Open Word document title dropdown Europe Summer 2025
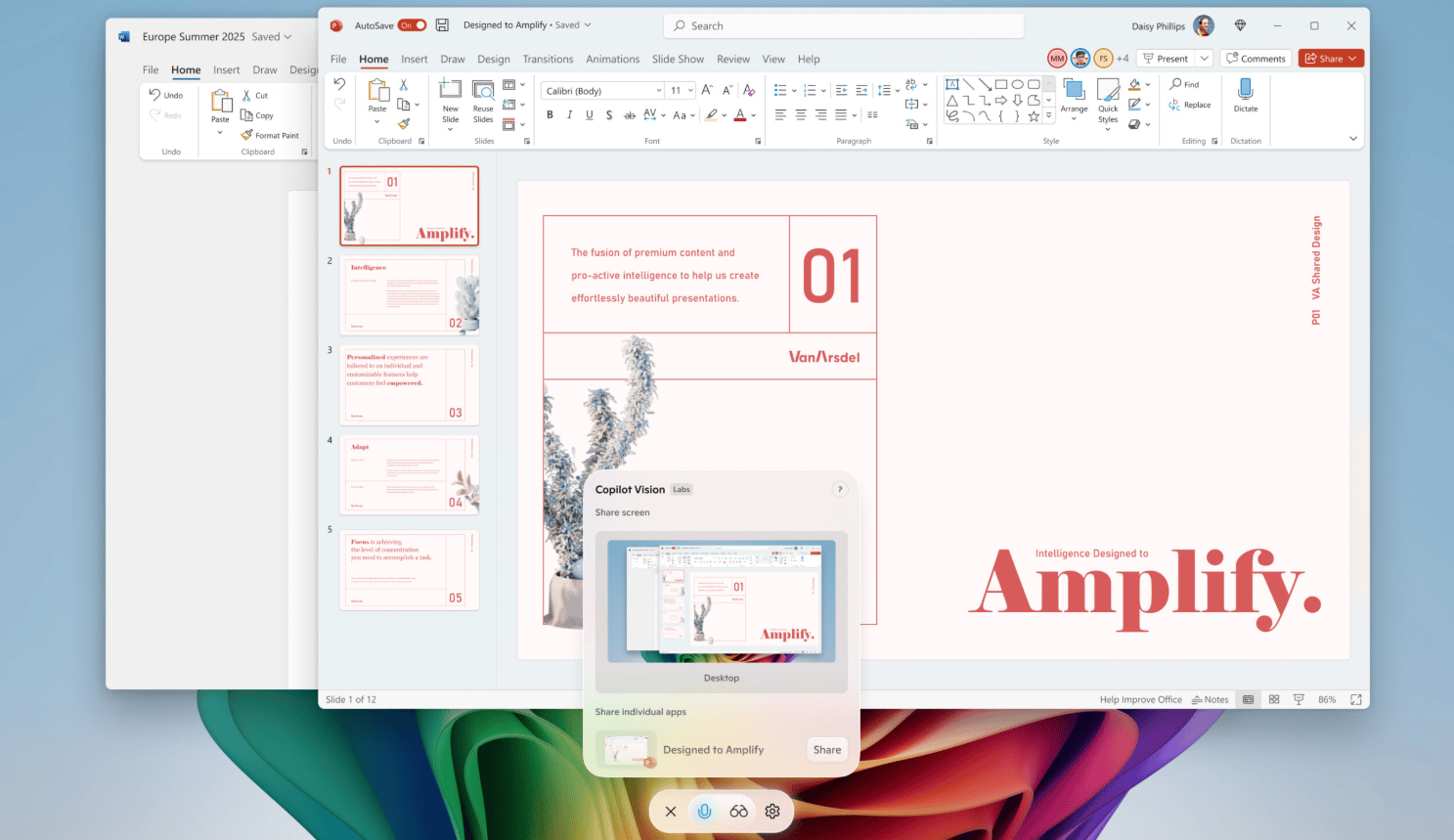This screenshot has width=1454, height=840. [287, 37]
